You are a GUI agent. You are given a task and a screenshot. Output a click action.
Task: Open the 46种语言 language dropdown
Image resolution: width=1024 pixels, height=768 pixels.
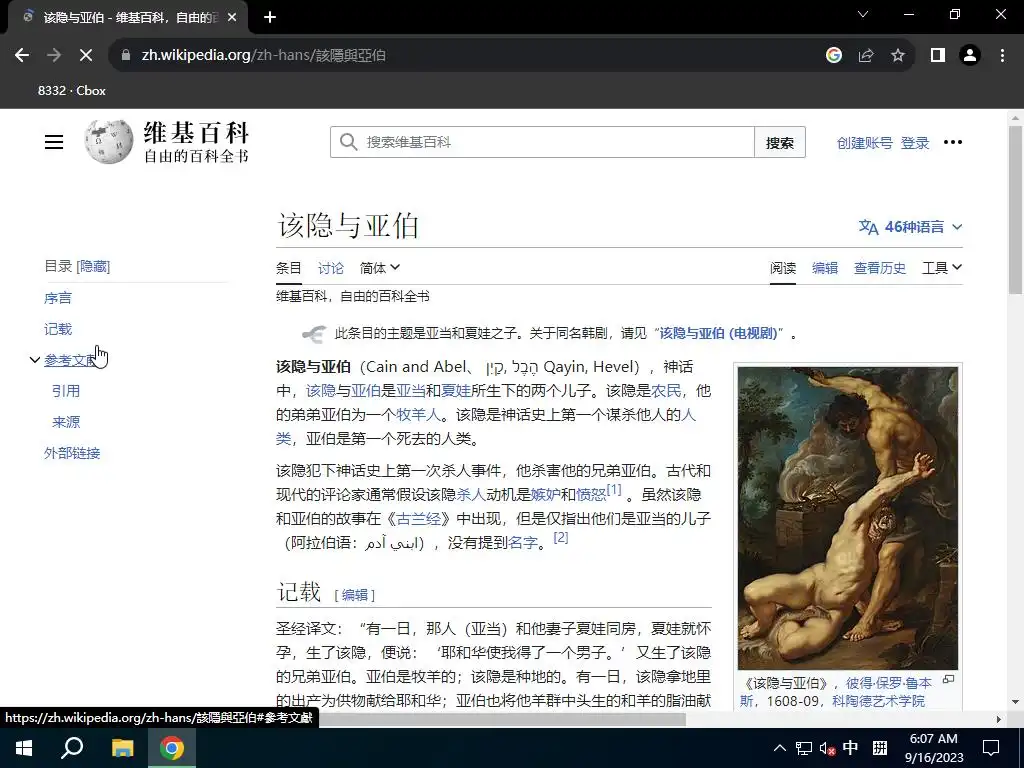point(910,227)
